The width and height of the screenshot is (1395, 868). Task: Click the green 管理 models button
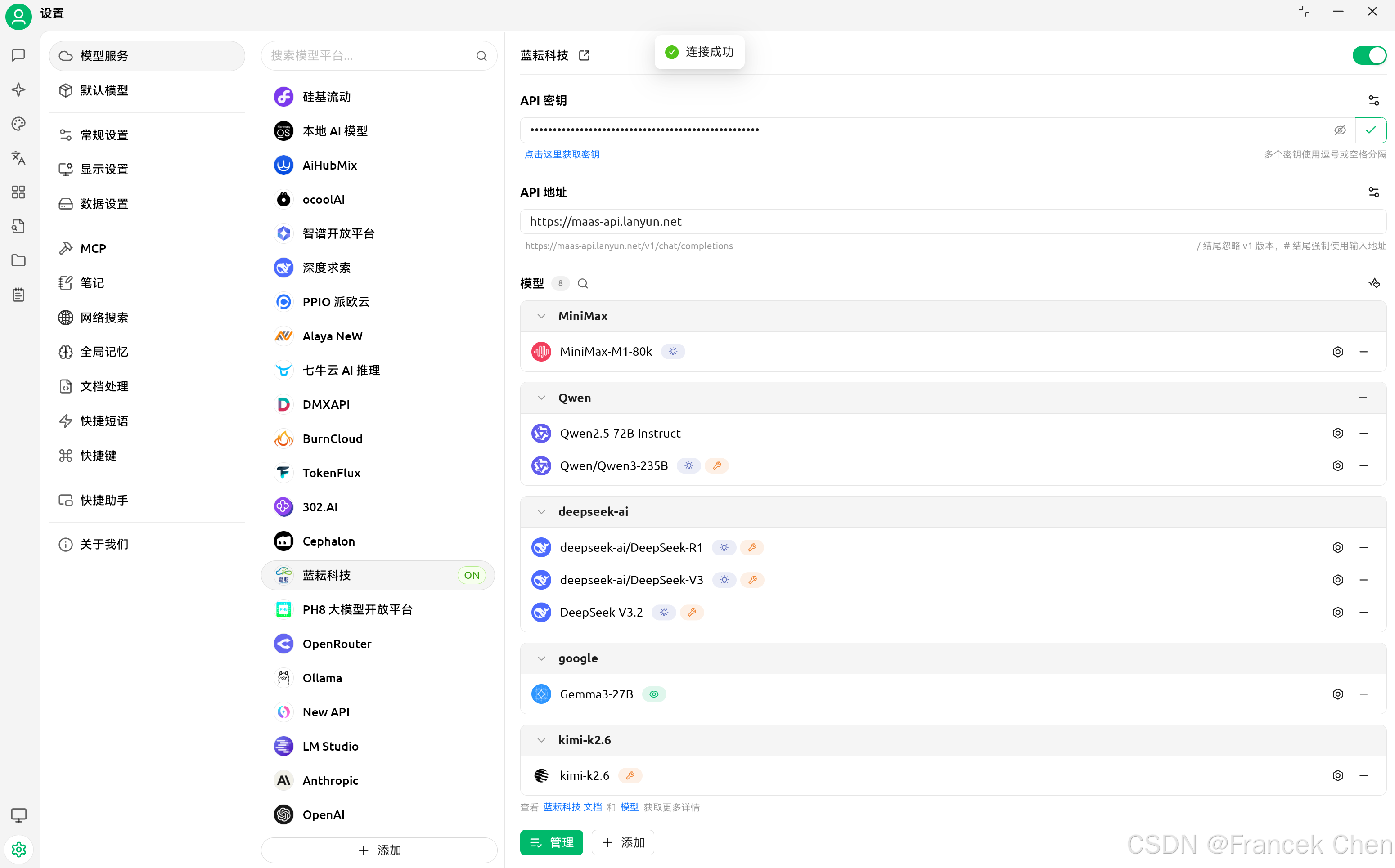[x=551, y=842]
